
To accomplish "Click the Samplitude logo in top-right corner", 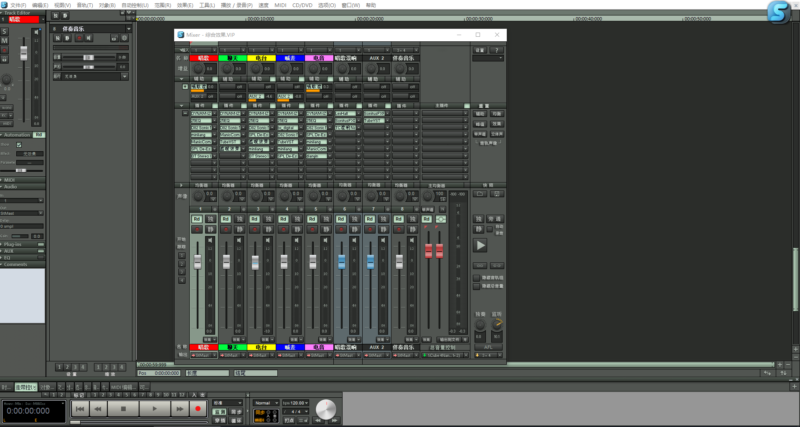I will 779,12.
